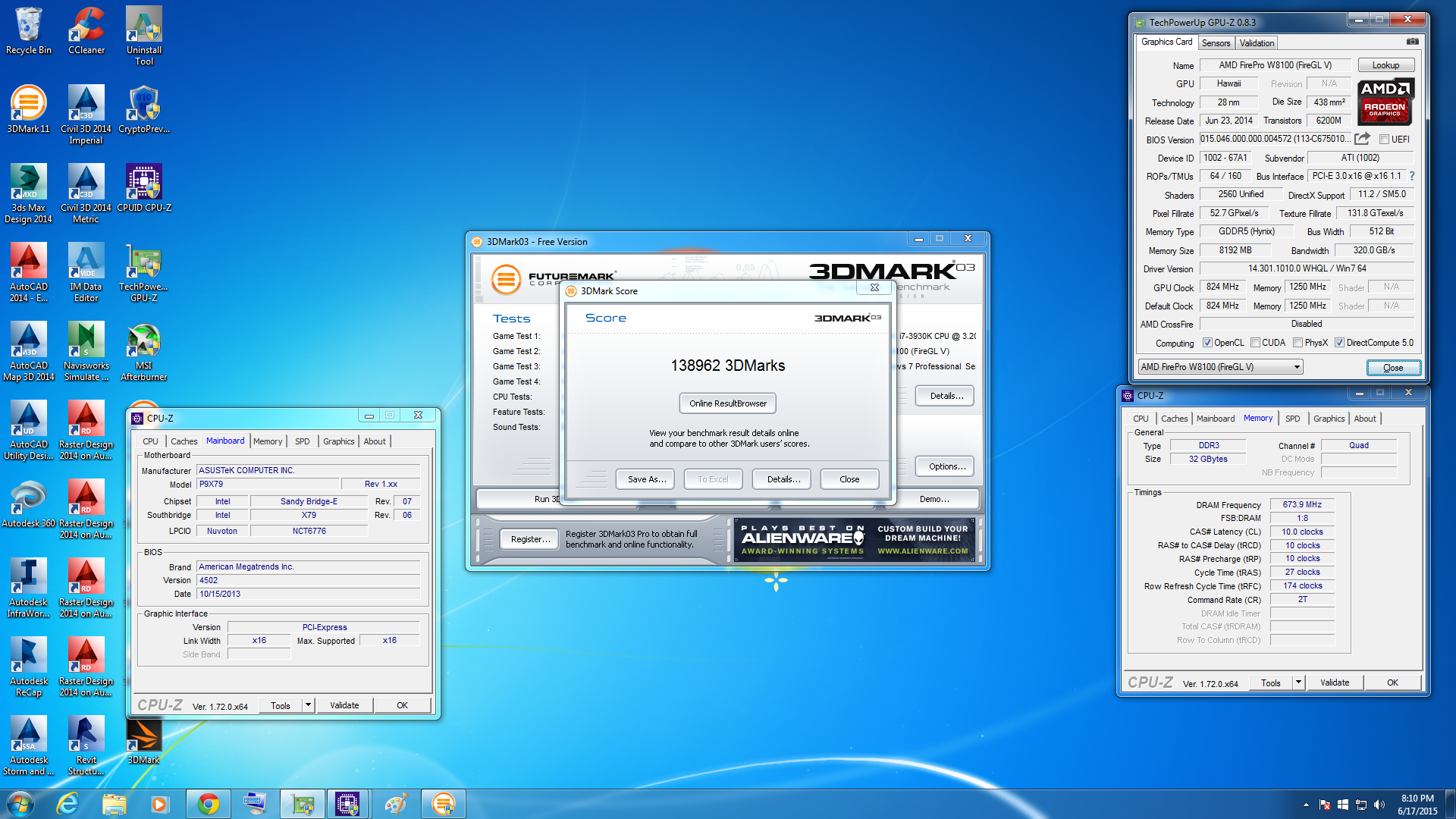Click the GPU-Z screenshot camera icon
Screen dimensions: 1456x819
pyautogui.click(x=1412, y=42)
